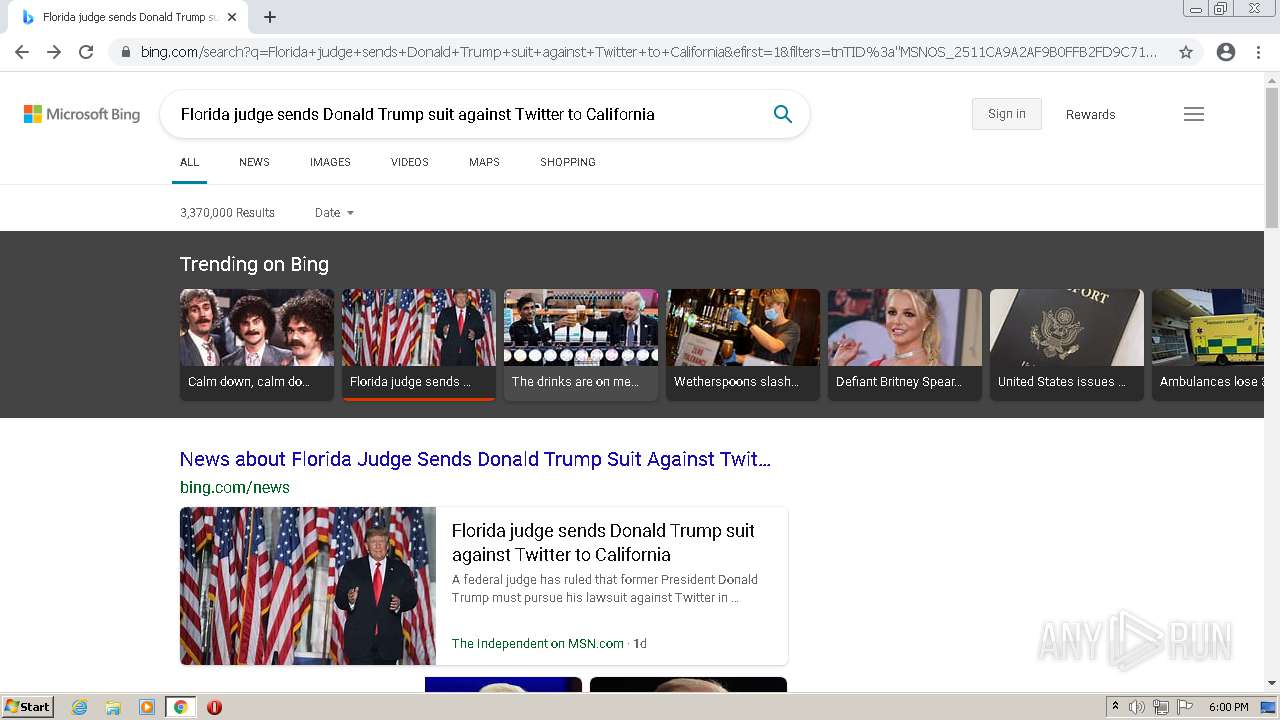Click the Trump rally news article image
The image size is (1280, 720).
(308, 586)
